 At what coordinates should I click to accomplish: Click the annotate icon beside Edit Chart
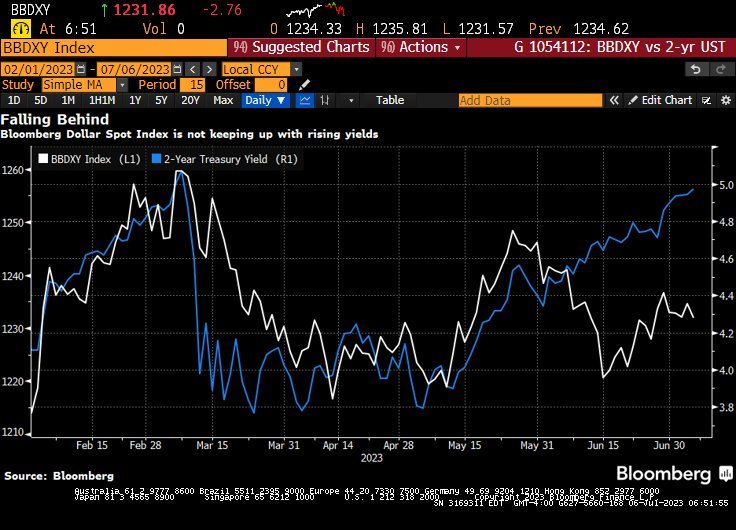coord(705,100)
